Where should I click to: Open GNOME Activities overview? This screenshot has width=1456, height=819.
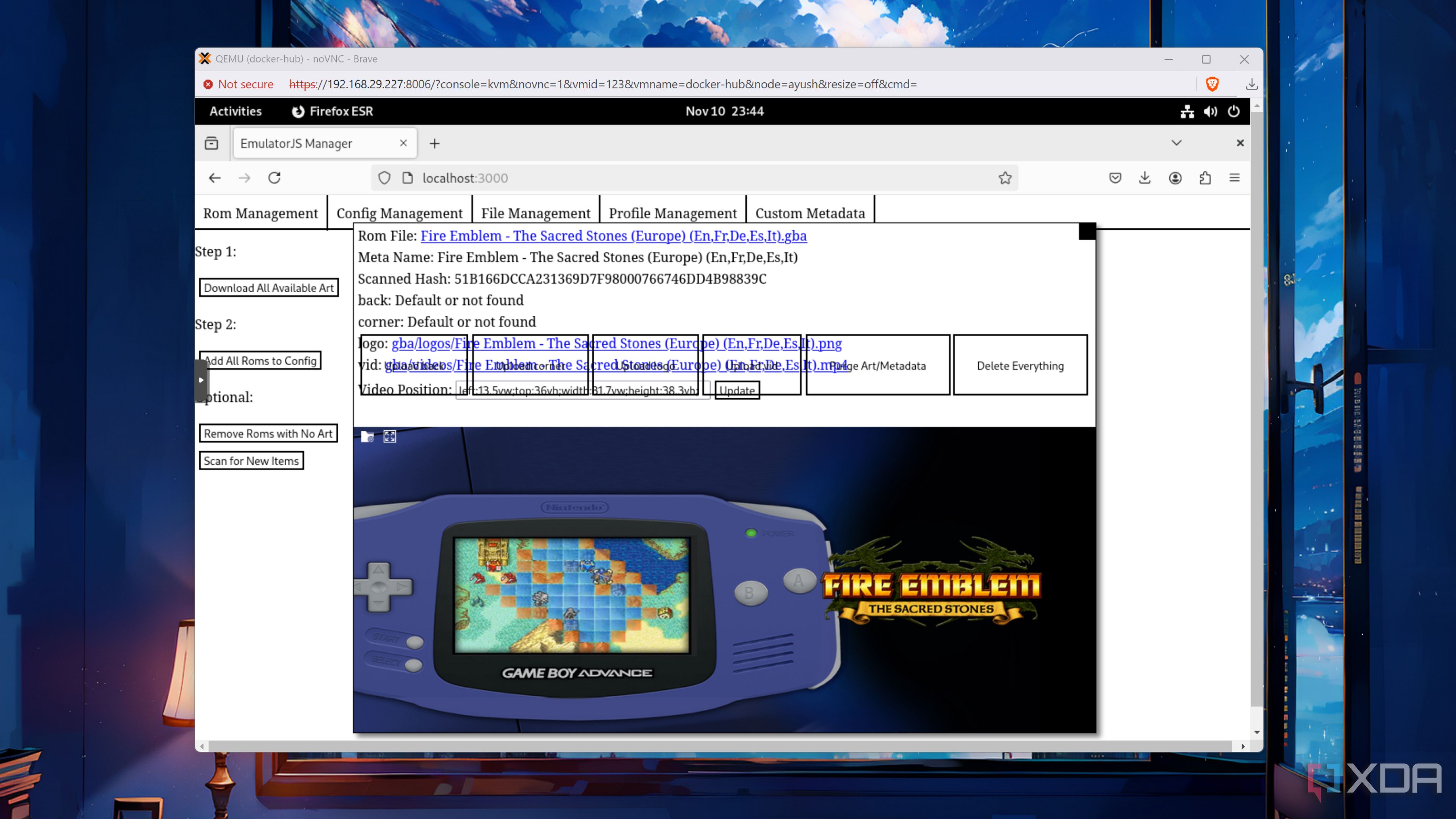[x=235, y=111]
